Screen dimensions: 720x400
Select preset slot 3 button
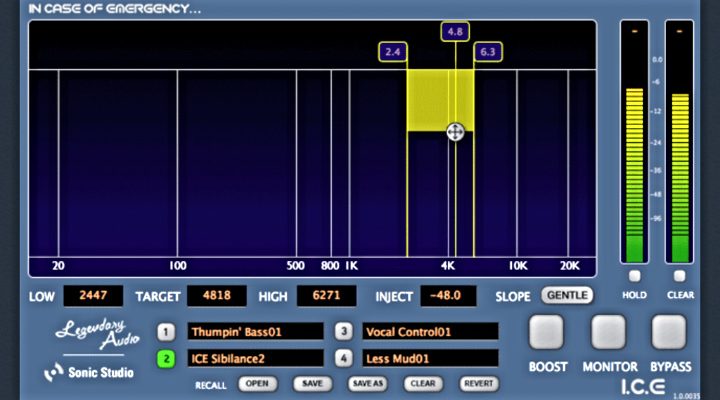(343, 331)
